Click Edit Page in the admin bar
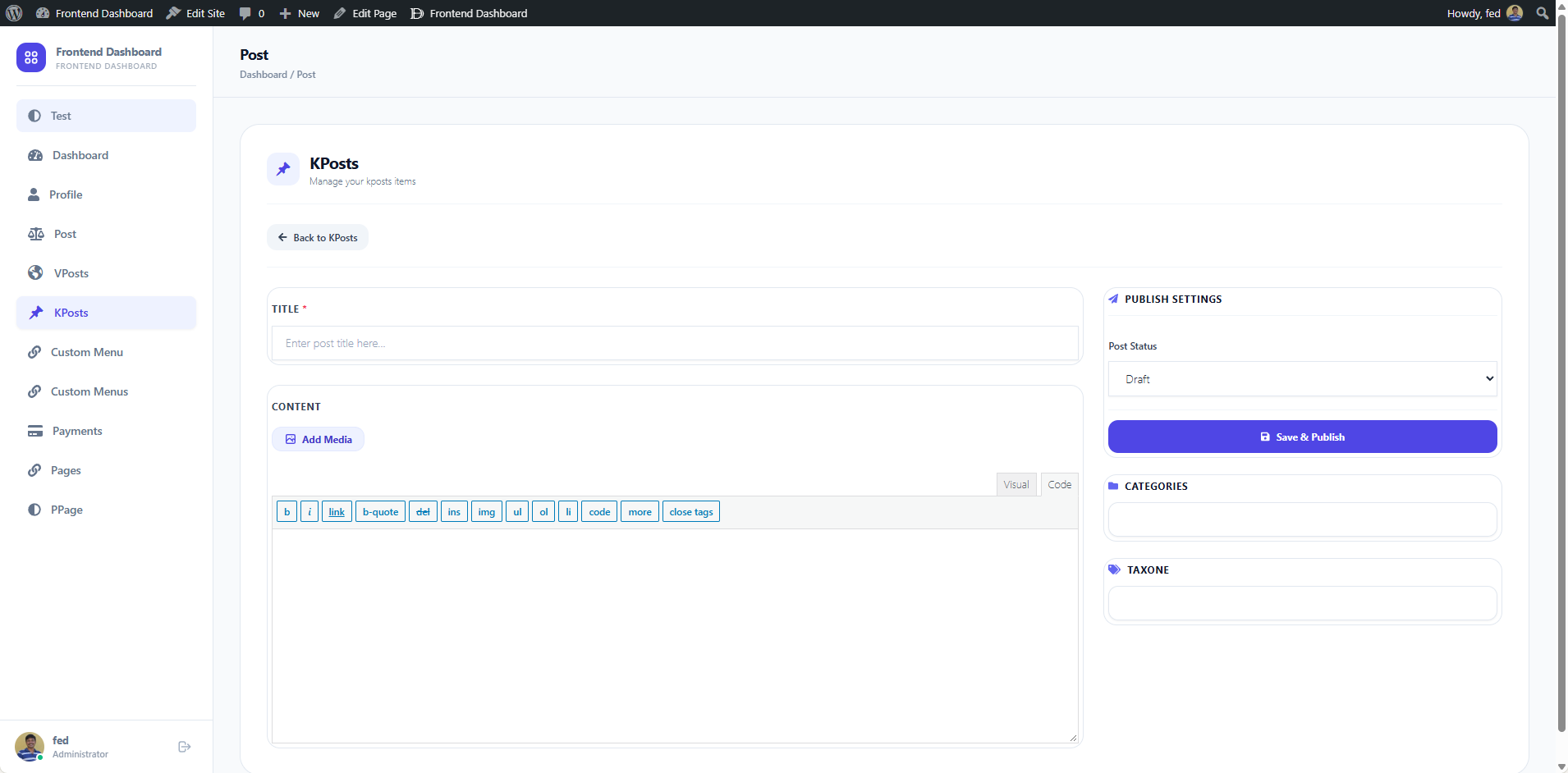The height and width of the screenshot is (773, 1568). point(365,13)
